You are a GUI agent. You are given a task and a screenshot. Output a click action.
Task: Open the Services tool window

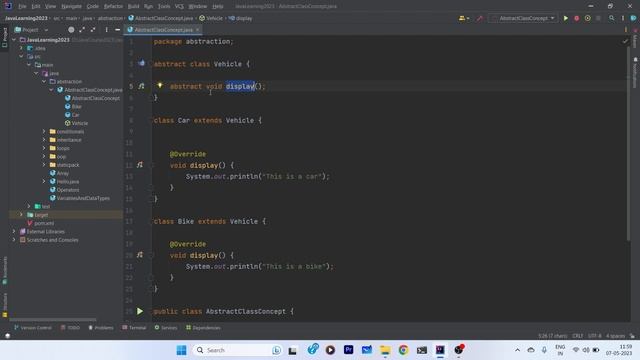[x=166, y=328]
